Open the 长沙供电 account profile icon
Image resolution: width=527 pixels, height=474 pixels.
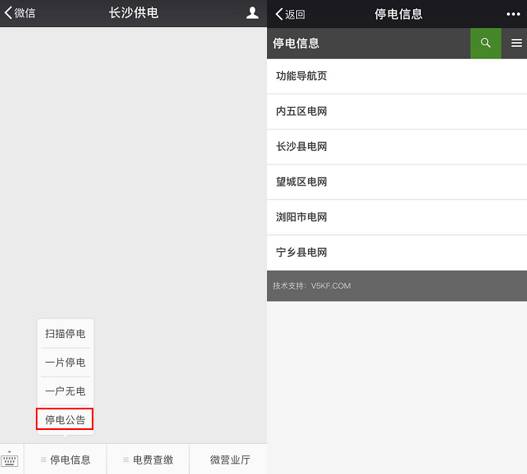click(252, 13)
